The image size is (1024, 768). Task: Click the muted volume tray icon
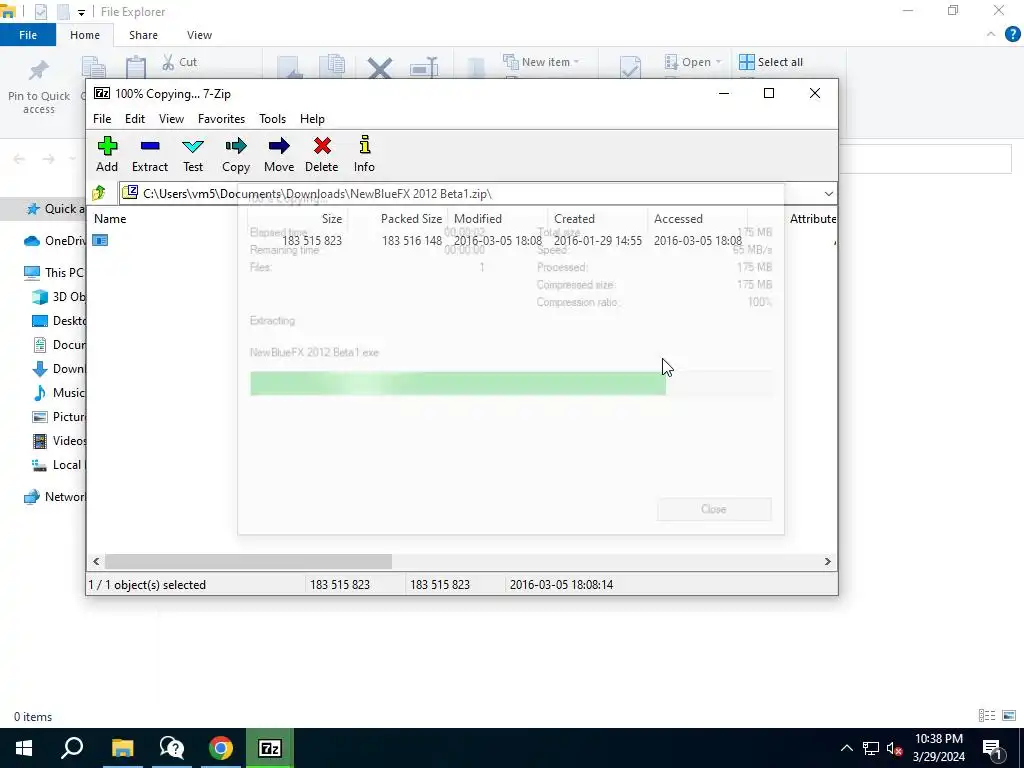click(895, 748)
